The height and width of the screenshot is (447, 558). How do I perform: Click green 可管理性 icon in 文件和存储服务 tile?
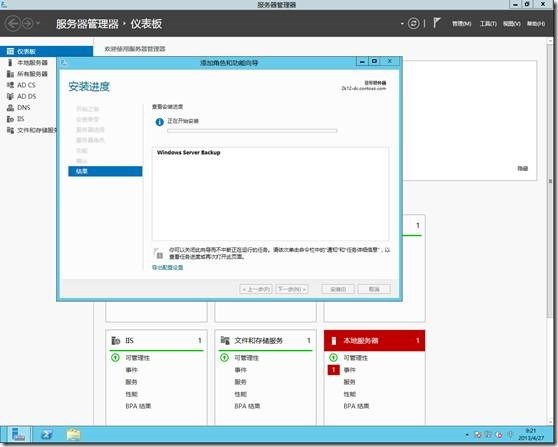pos(224,357)
